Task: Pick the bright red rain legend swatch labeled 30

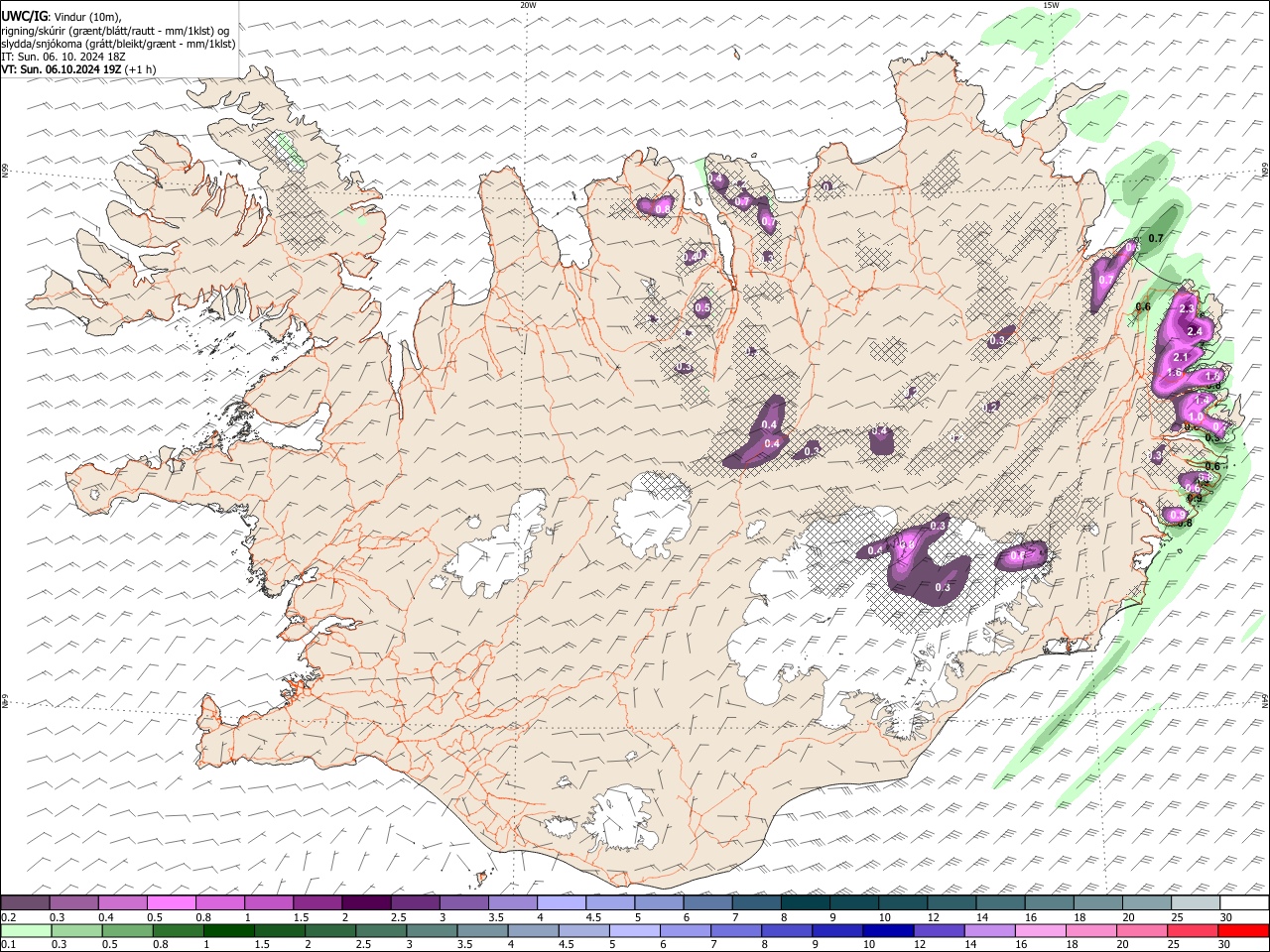Action: 1243,930
